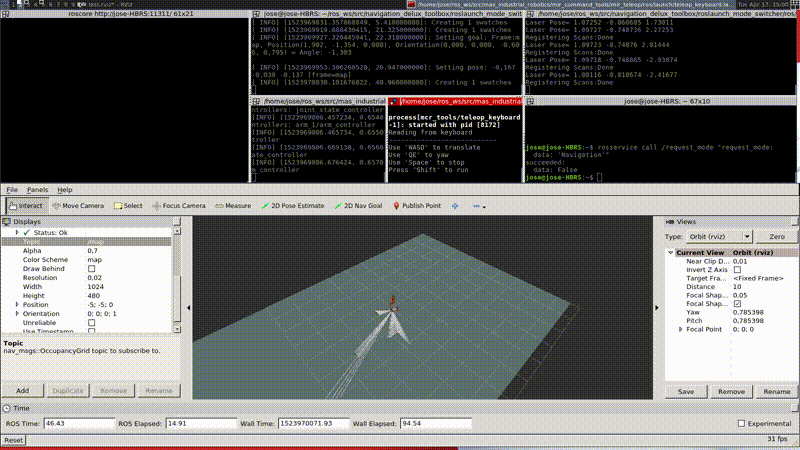Click the Zero button in Views
The height and width of the screenshot is (450, 800).
click(777, 237)
